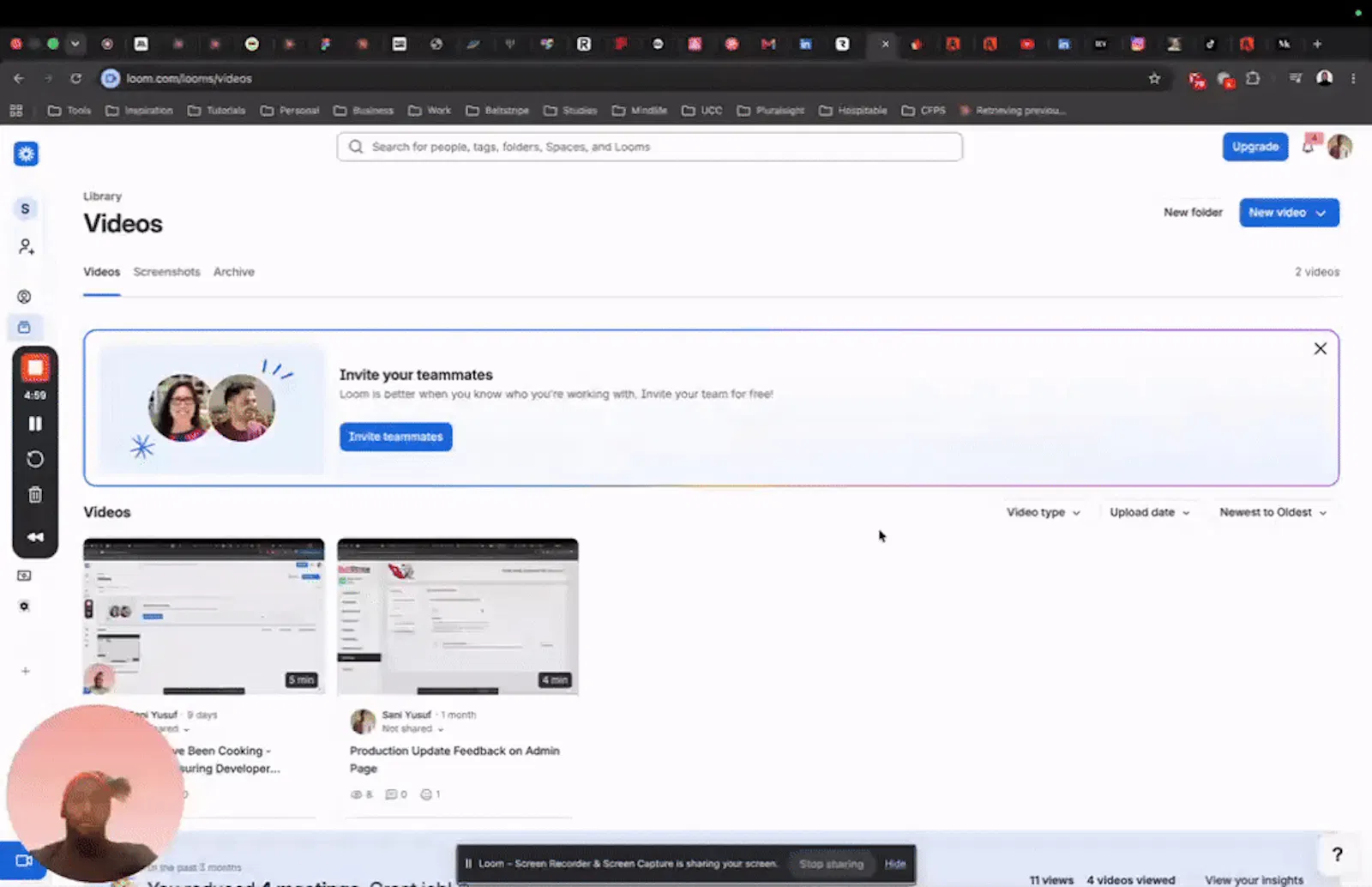Click the New folder button
The height and width of the screenshot is (887, 1372).
coord(1193,213)
